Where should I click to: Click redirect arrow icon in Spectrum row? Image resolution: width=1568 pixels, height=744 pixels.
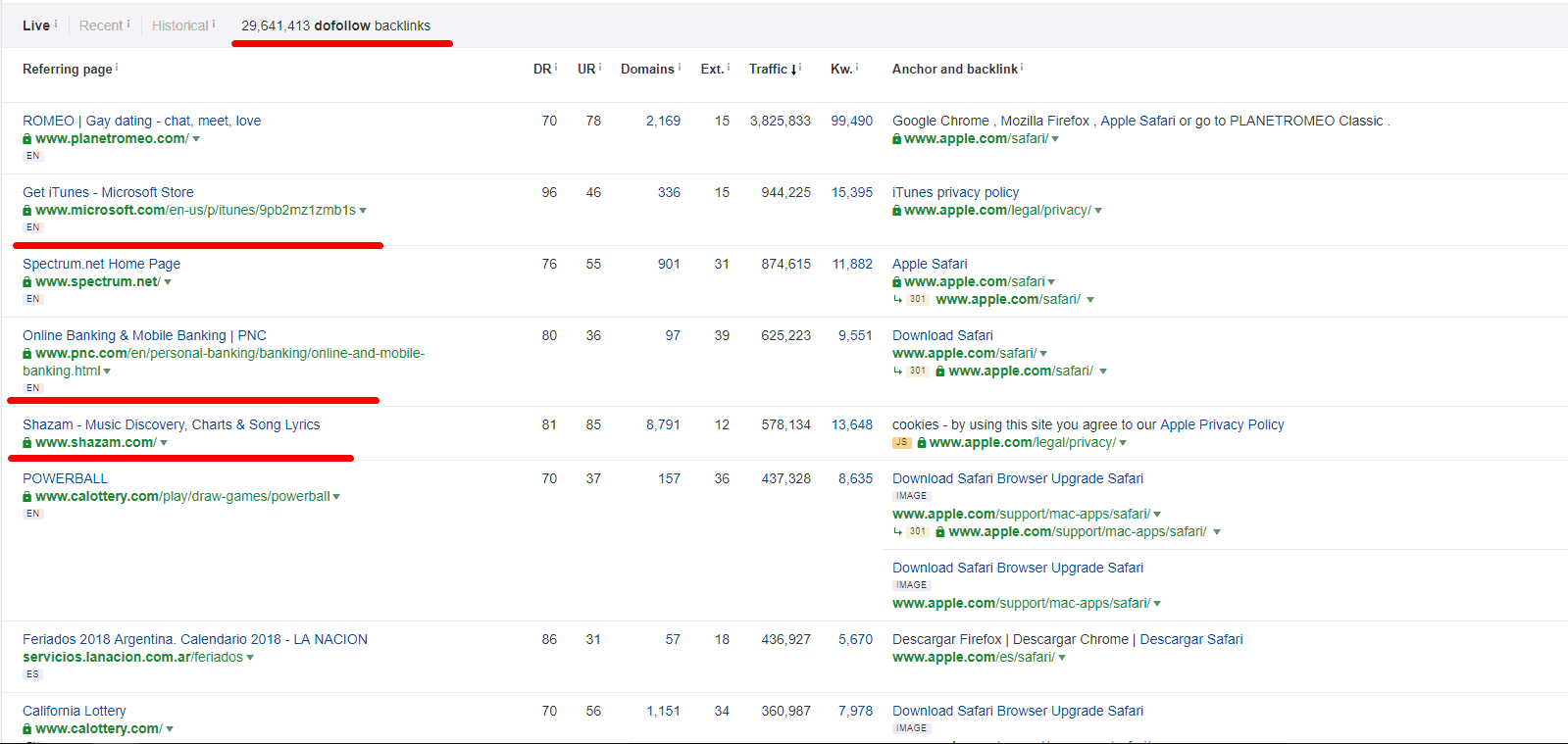tap(897, 300)
